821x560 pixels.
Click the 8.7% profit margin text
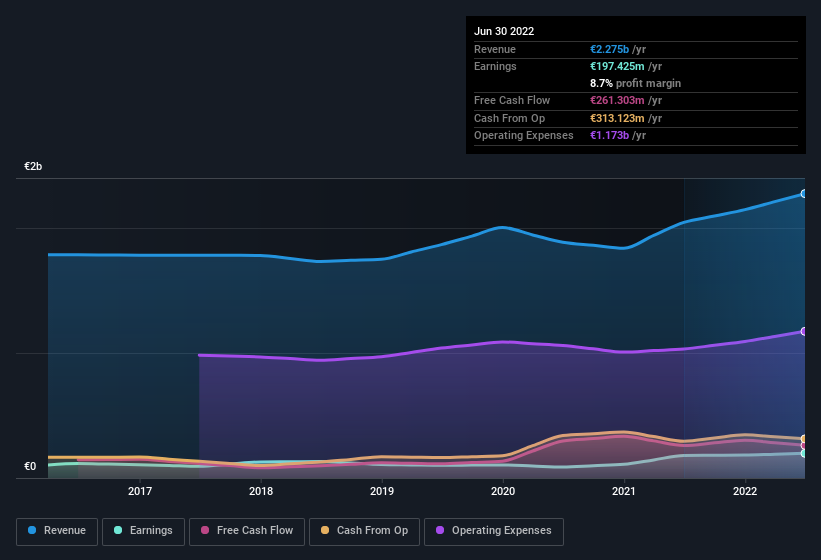pos(635,83)
